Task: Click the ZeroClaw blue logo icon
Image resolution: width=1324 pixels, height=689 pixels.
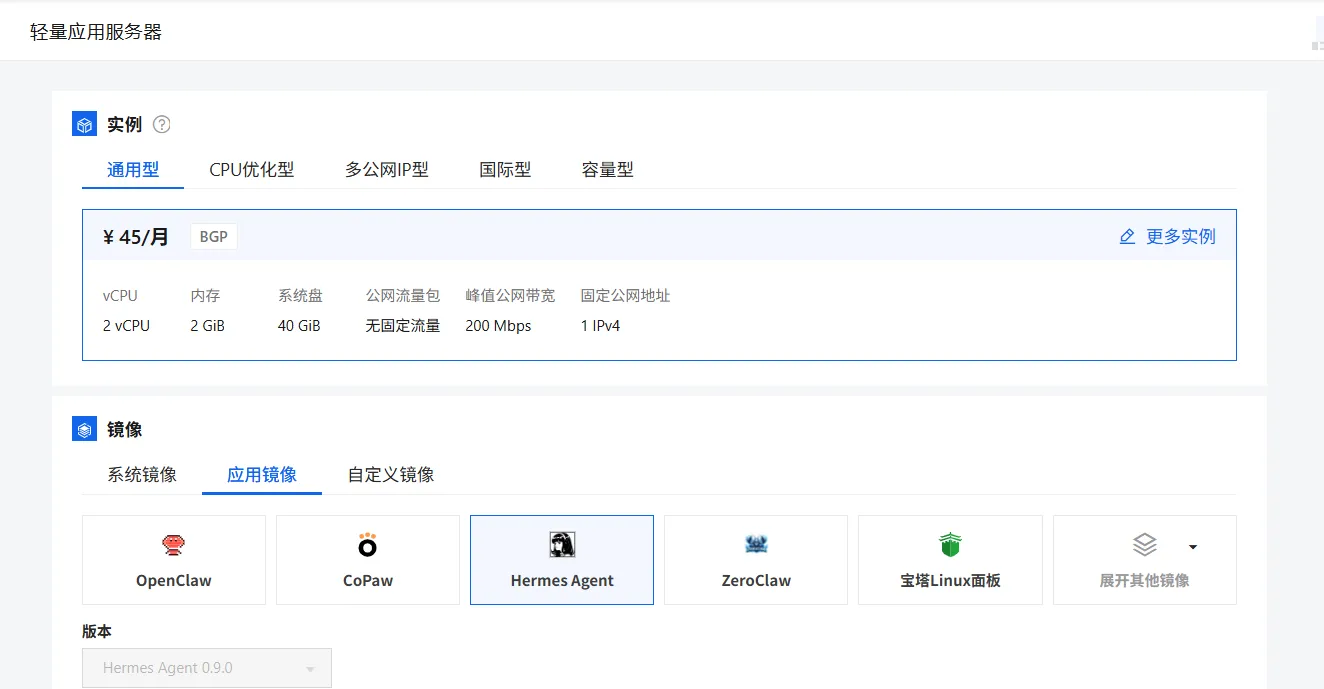Action: coord(756,545)
